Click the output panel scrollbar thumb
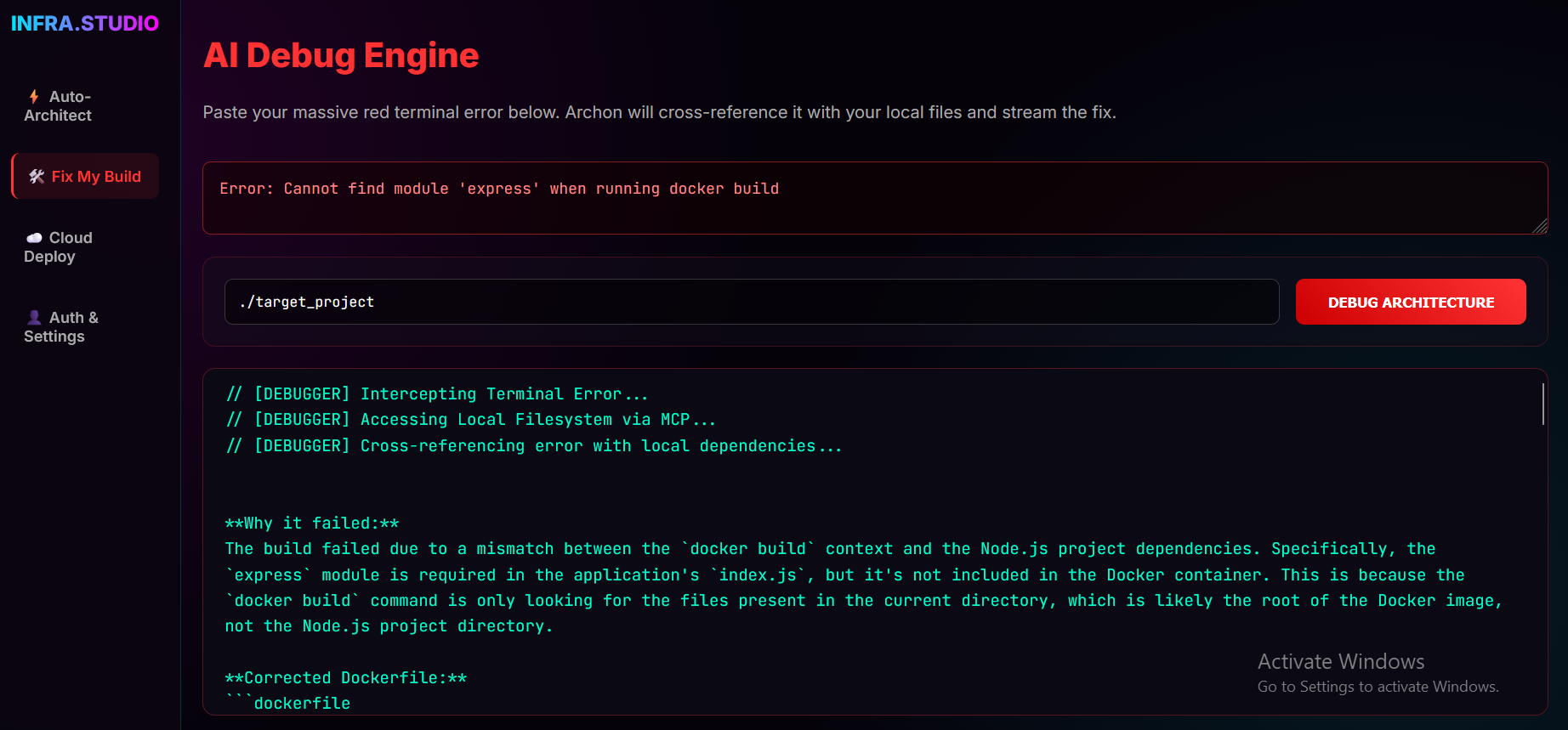This screenshot has width=1568, height=730. (1542, 404)
